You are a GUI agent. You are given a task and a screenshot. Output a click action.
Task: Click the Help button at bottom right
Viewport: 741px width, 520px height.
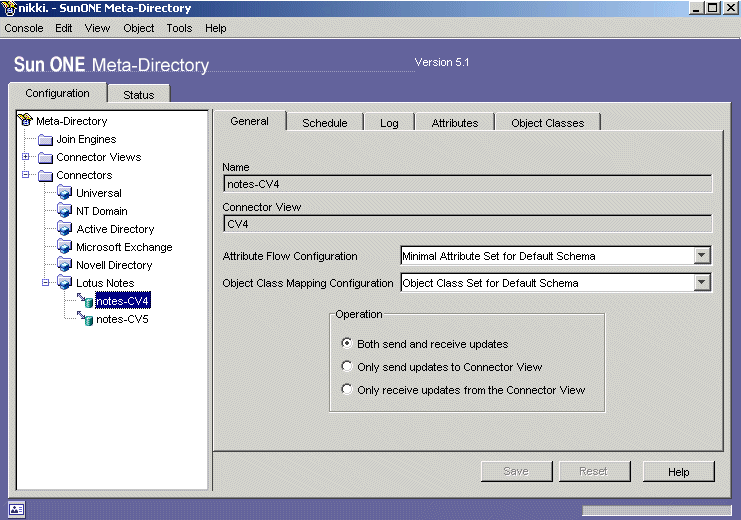coord(679,471)
